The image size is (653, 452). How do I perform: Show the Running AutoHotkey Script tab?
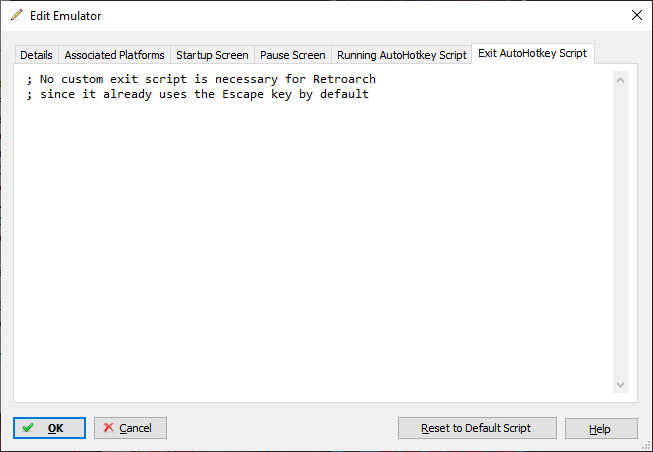click(402, 55)
